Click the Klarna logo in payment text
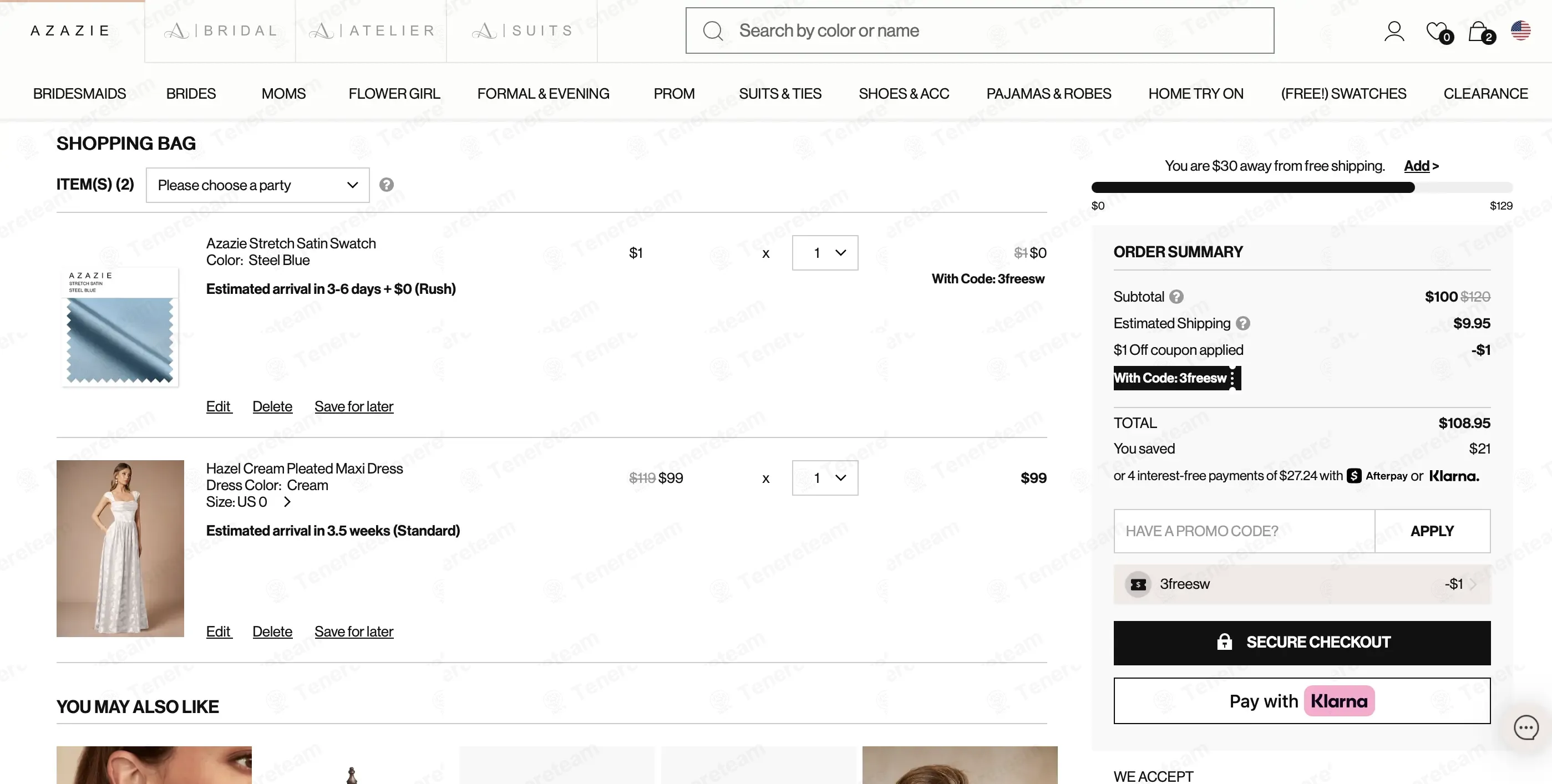The height and width of the screenshot is (784, 1552). tap(1454, 476)
